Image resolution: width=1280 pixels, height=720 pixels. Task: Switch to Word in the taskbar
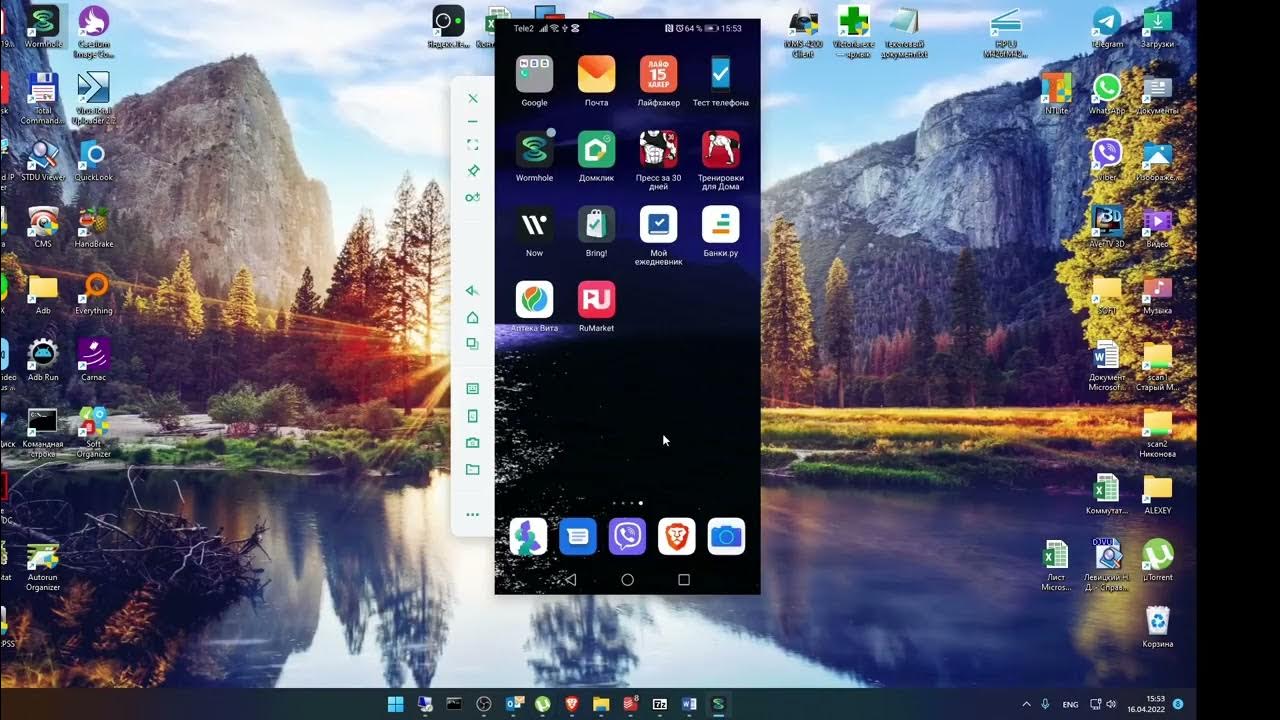(689, 704)
